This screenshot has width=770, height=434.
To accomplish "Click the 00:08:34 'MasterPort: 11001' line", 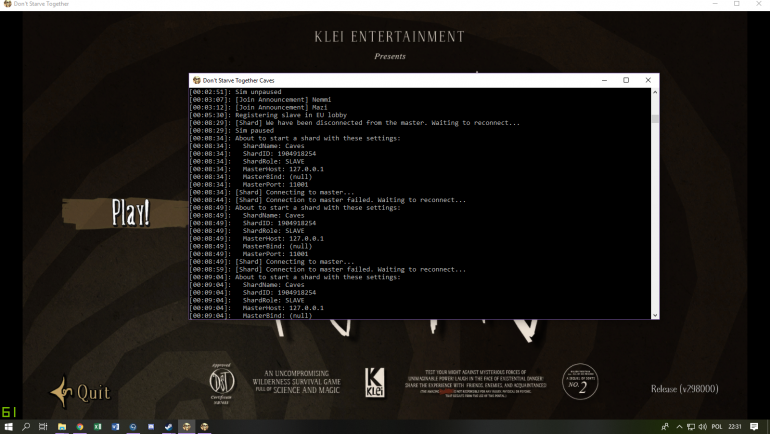I will tap(249, 185).
